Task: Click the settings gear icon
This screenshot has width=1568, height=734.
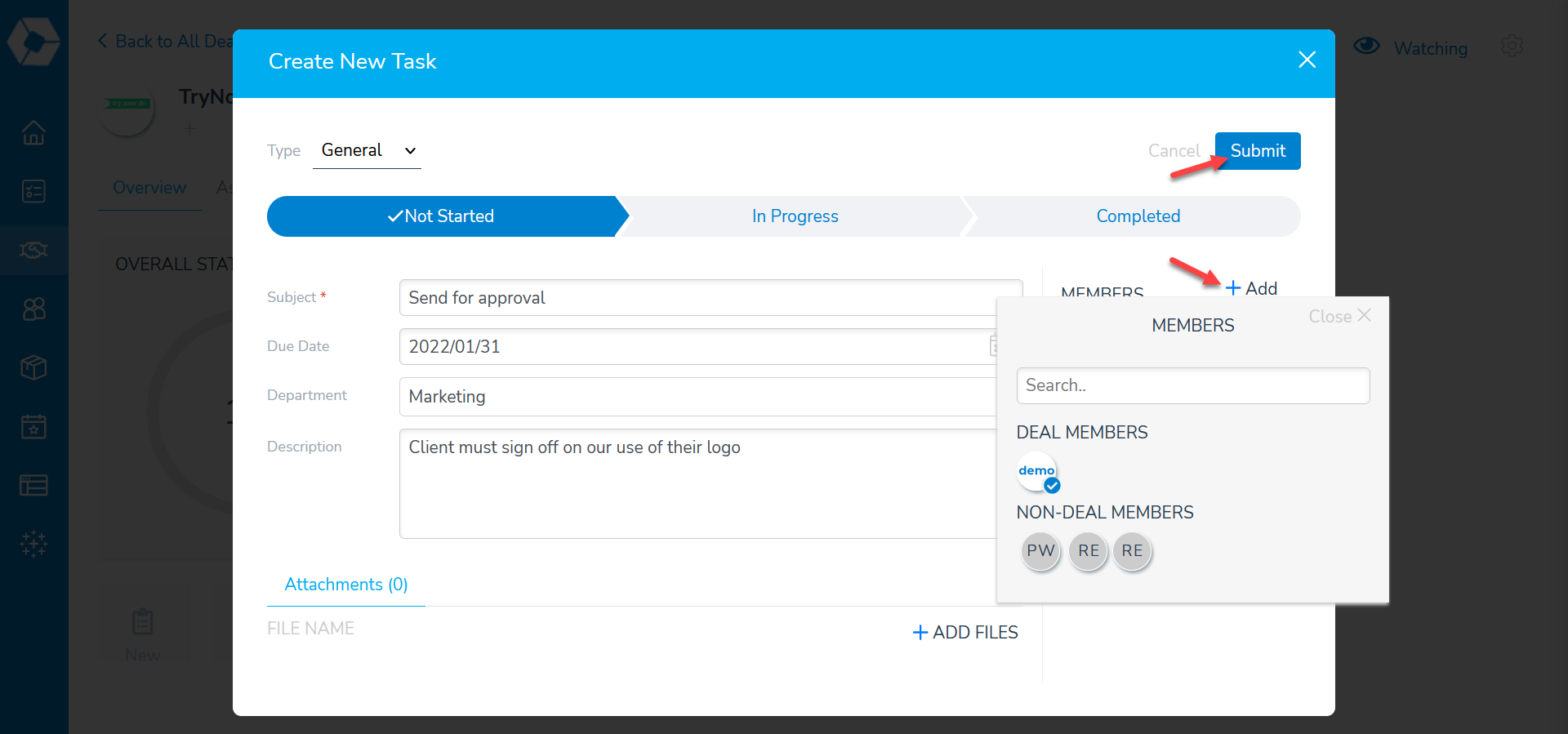Action: [1512, 47]
